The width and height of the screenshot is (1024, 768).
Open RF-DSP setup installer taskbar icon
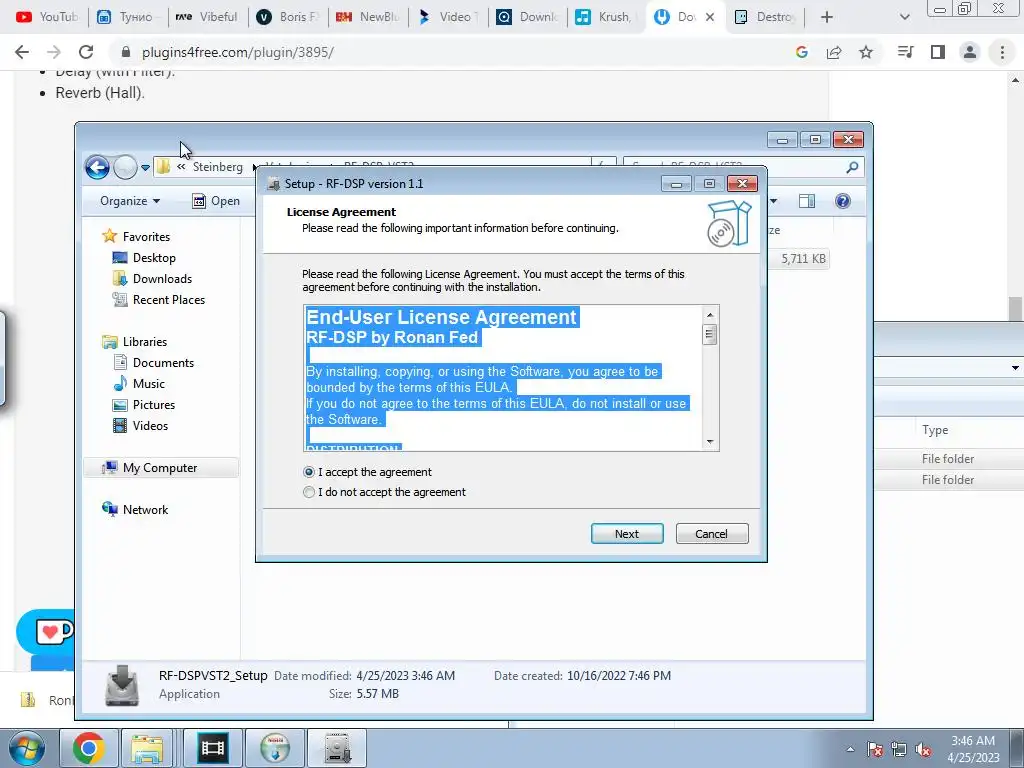pos(337,748)
